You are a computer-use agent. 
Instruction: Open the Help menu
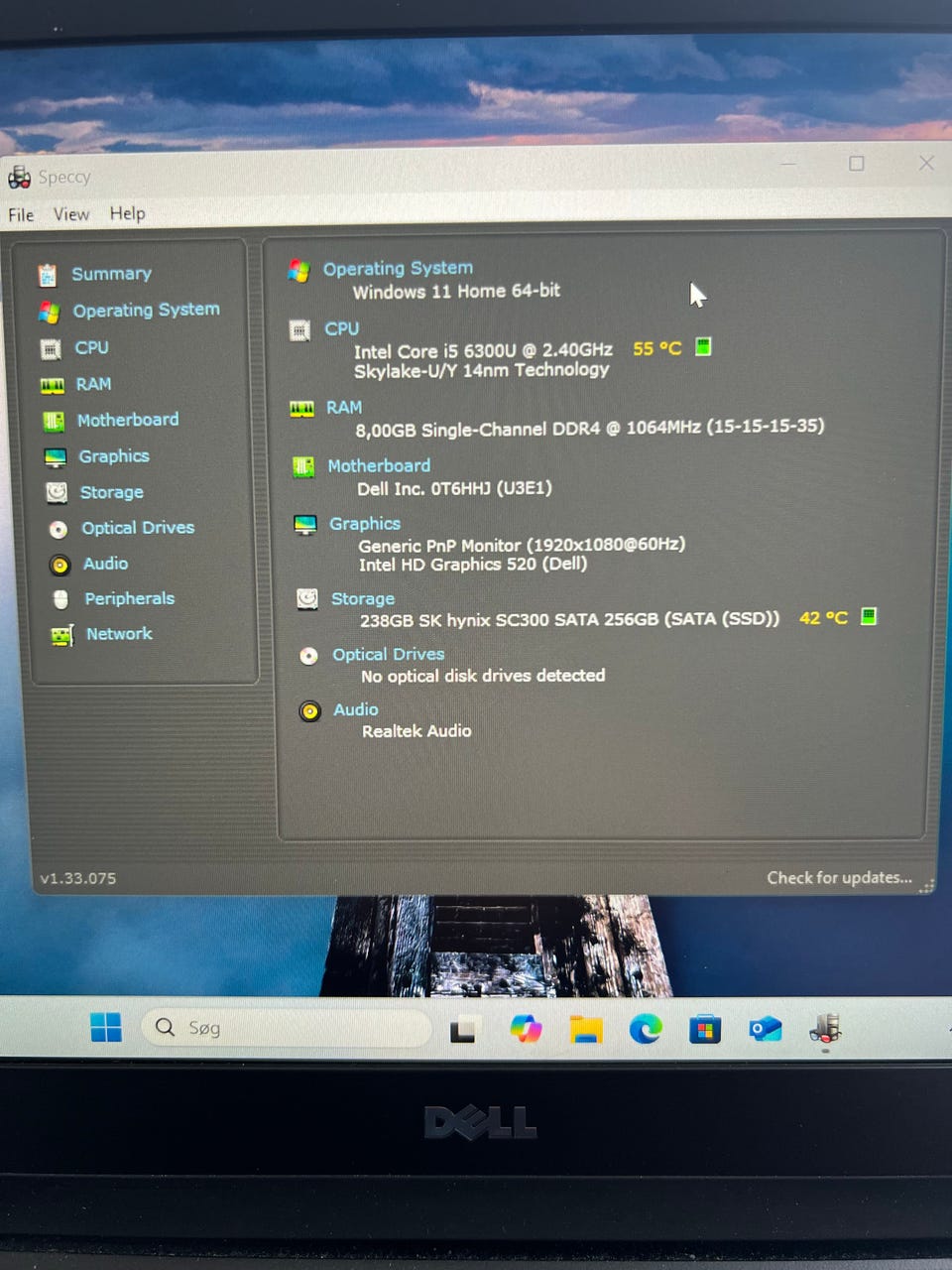point(127,212)
